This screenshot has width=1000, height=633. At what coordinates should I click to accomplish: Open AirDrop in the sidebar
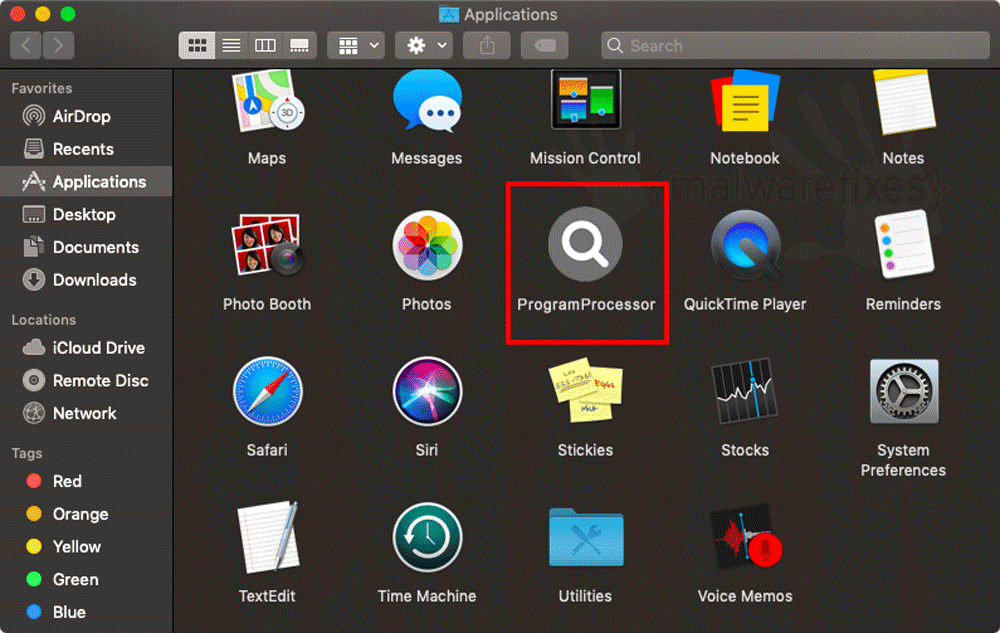(86, 116)
